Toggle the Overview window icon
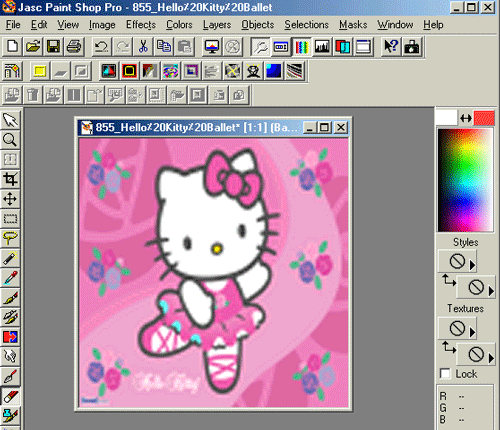Image resolution: width=500 pixels, height=430 pixels. pos(363,46)
